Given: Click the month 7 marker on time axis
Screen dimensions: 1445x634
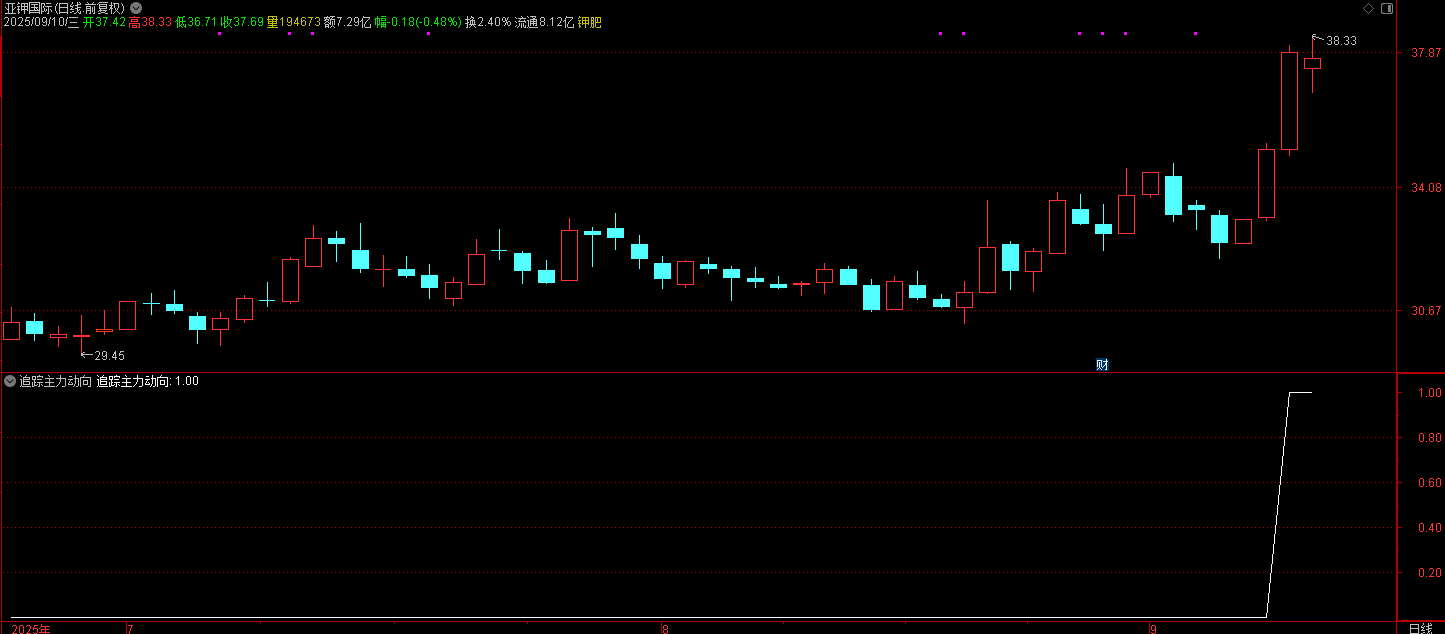Looking at the screenshot, I should tap(129, 629).
